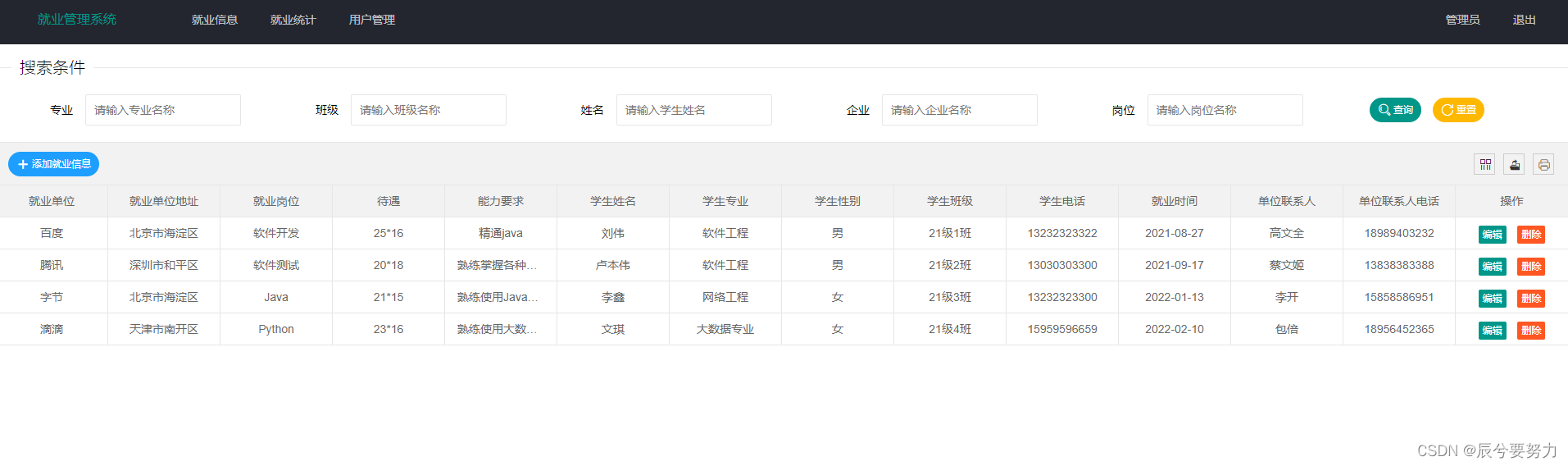
Task: Click the 学生电话 column header
Action: tap(1062, 201)
